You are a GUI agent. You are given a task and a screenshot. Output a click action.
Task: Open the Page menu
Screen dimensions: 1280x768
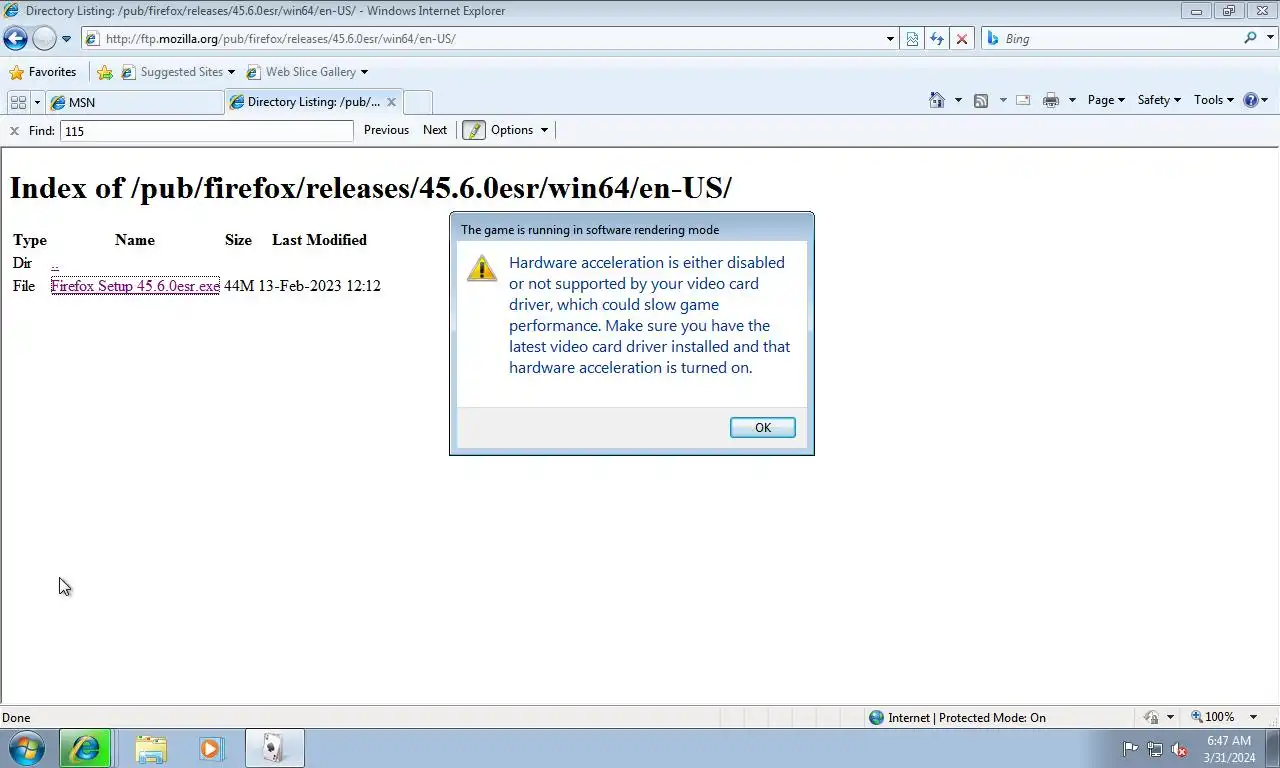tap(1106, 100)
